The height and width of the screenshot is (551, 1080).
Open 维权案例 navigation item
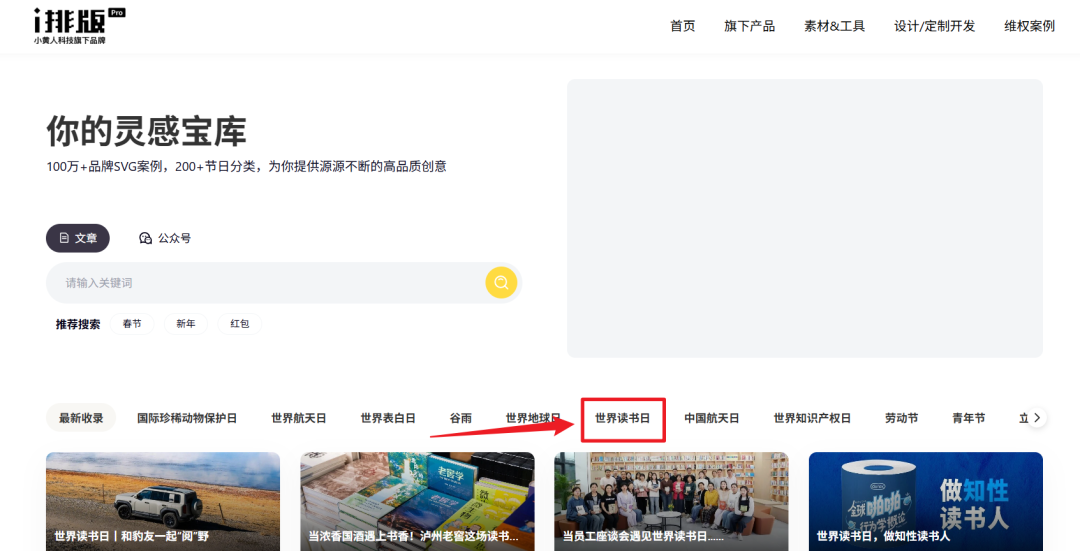(x=1029, y=26)
